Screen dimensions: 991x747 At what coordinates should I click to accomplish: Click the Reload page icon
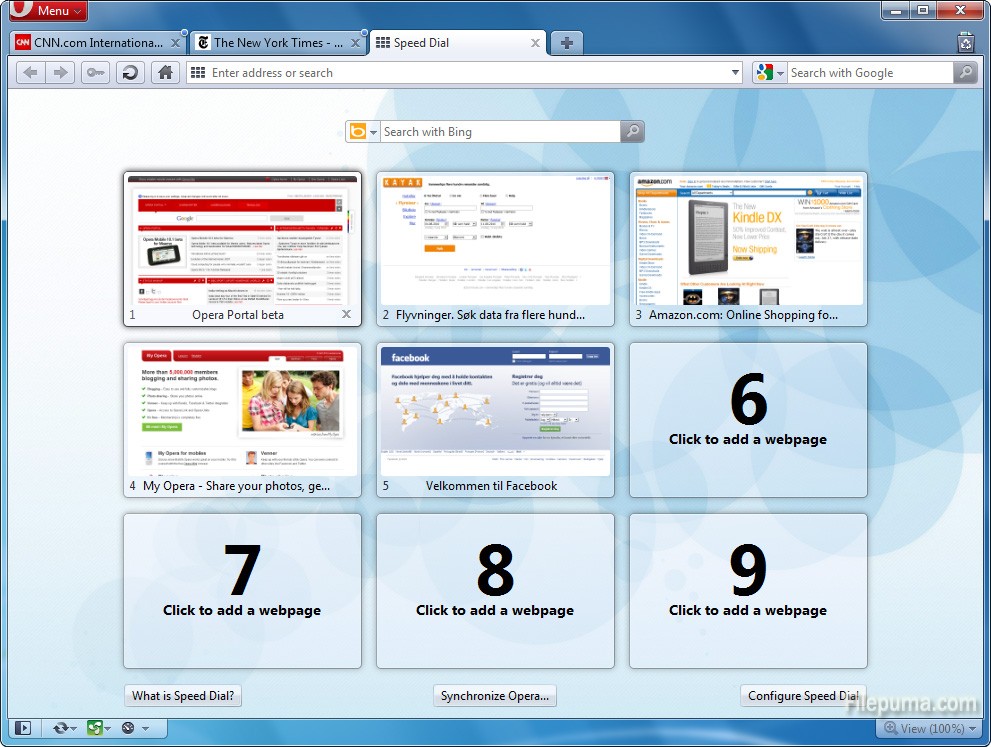point(130,72)
